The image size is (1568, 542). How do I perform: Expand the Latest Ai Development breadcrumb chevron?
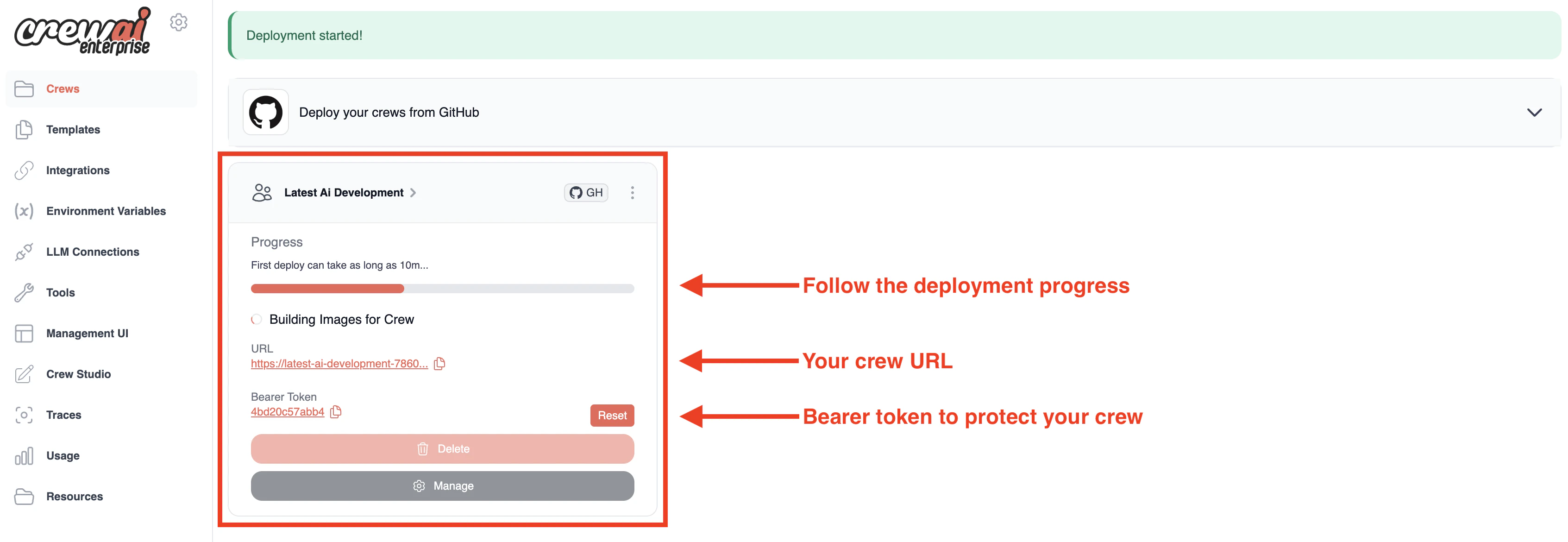click(414, 192)
